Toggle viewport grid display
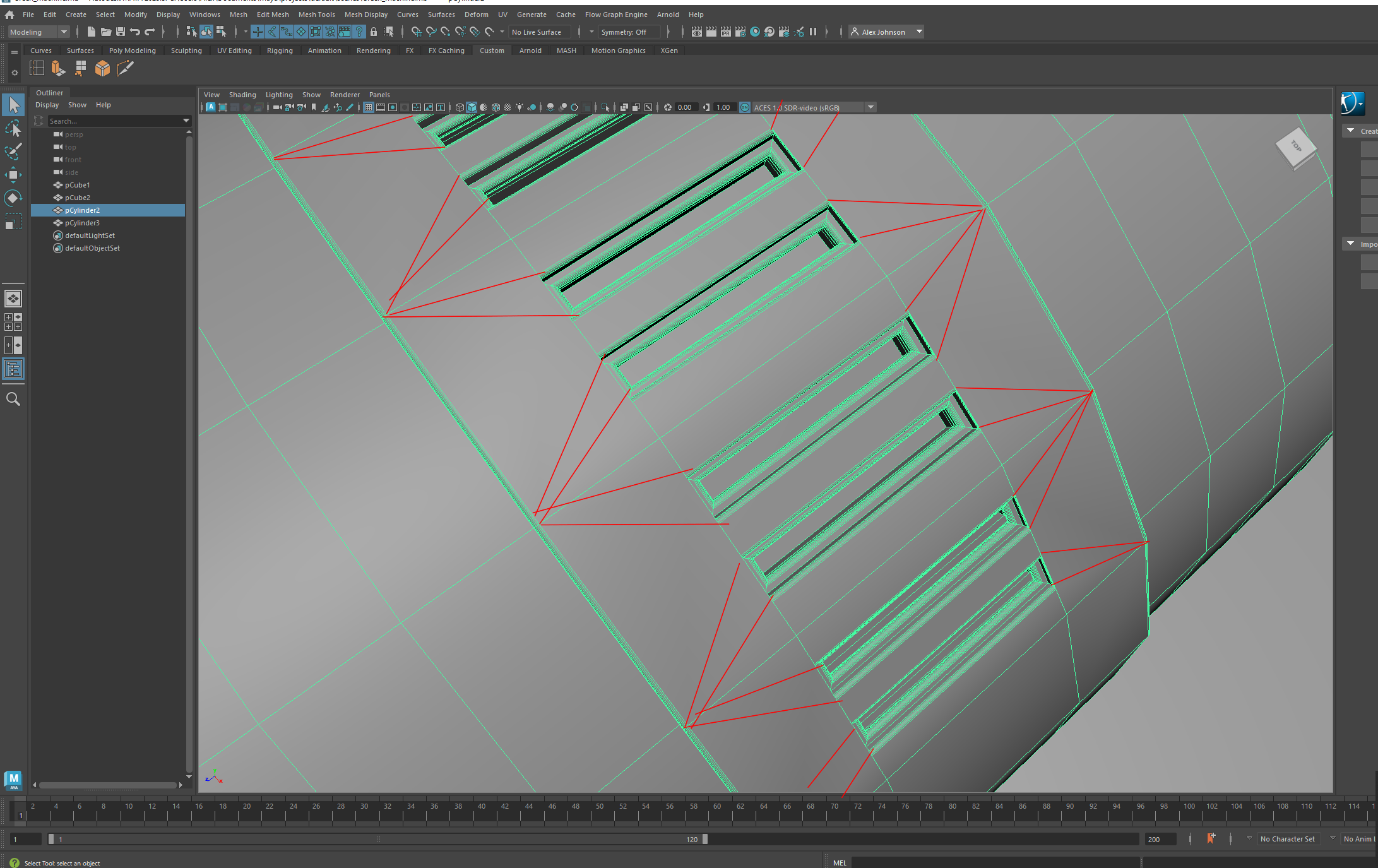The width and height of the screenshot is (1378, 868). coord(368,107)
